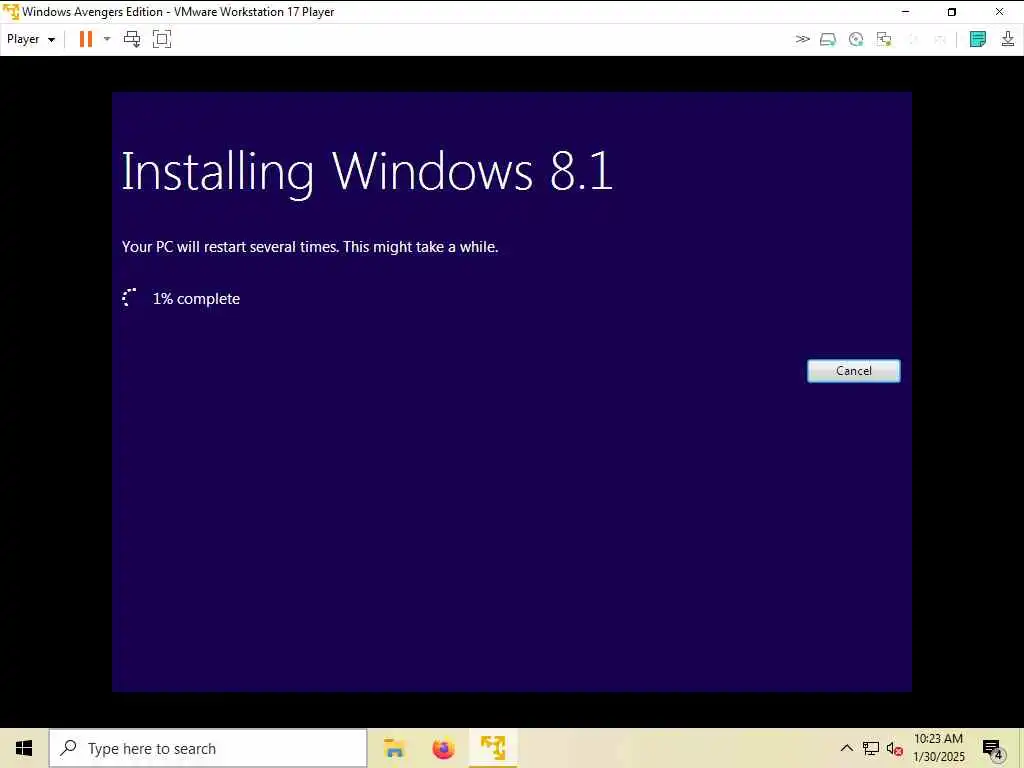Open File Explorer from taskbar

pyautogui.click(x=394, y=748)
